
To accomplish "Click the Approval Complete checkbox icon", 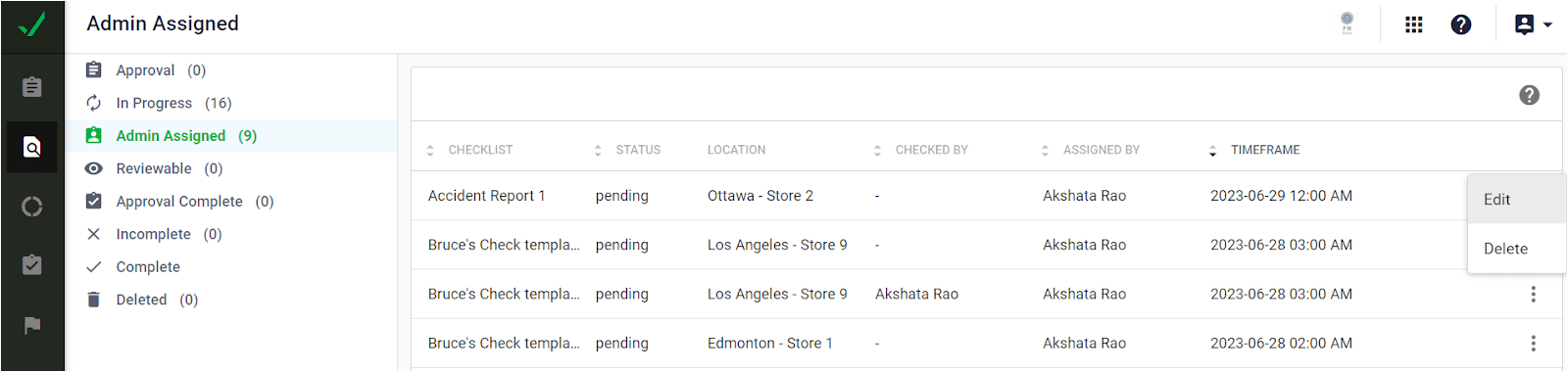I will coord(94,201).
